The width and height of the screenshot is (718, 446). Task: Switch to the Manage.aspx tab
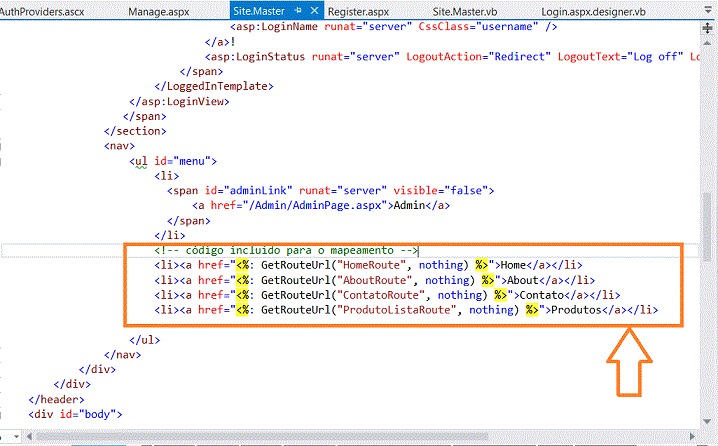pyautogui.click(x=158, y=12)
